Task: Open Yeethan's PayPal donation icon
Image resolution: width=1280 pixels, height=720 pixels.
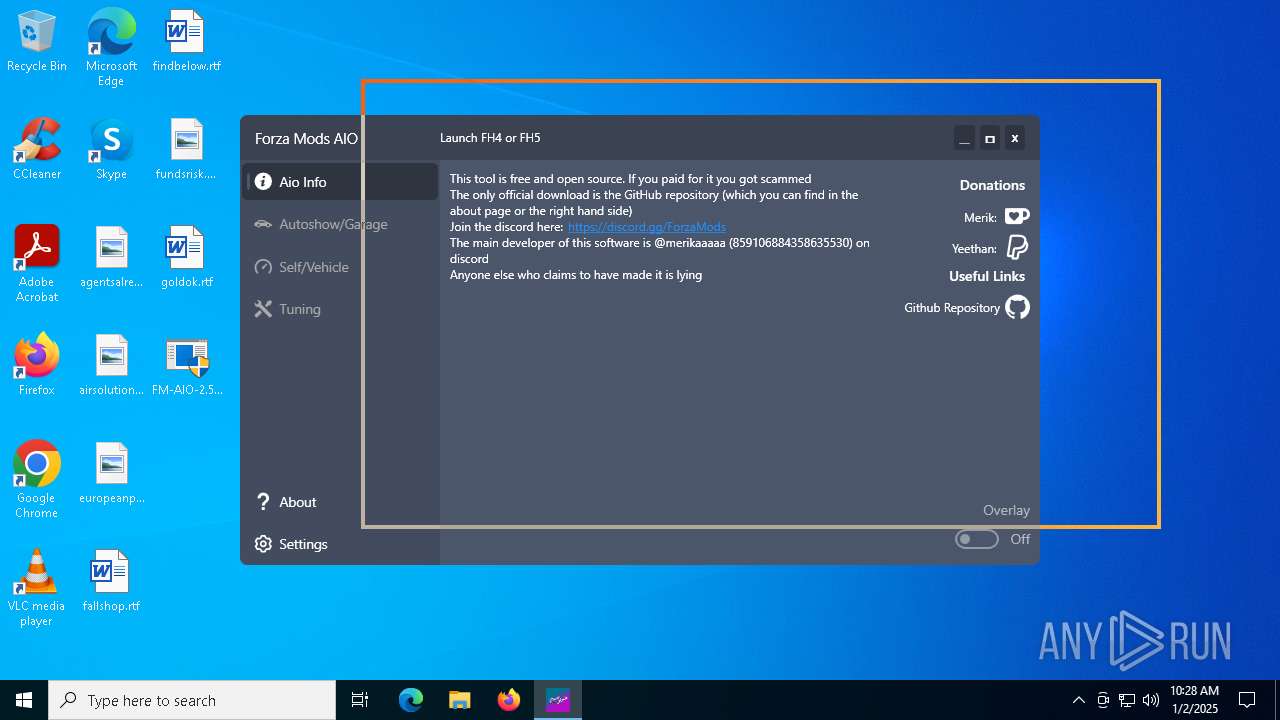Action: click(x=1017, y=247)
